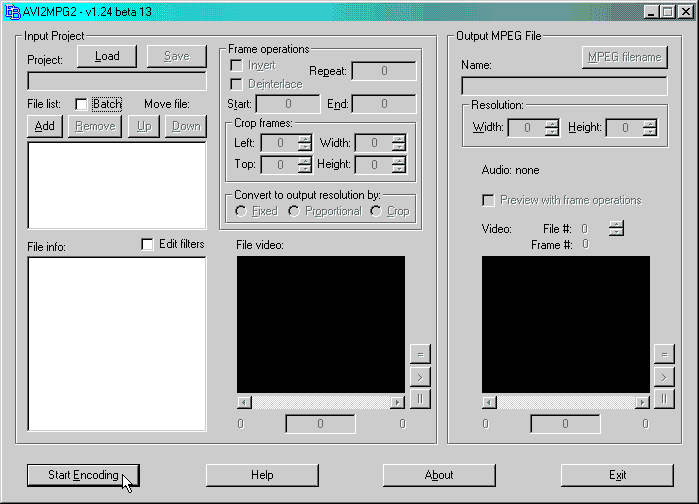The image size is (699, 504).
Task: Click the Resolution Width value field
Action: (x=527, y=128)
